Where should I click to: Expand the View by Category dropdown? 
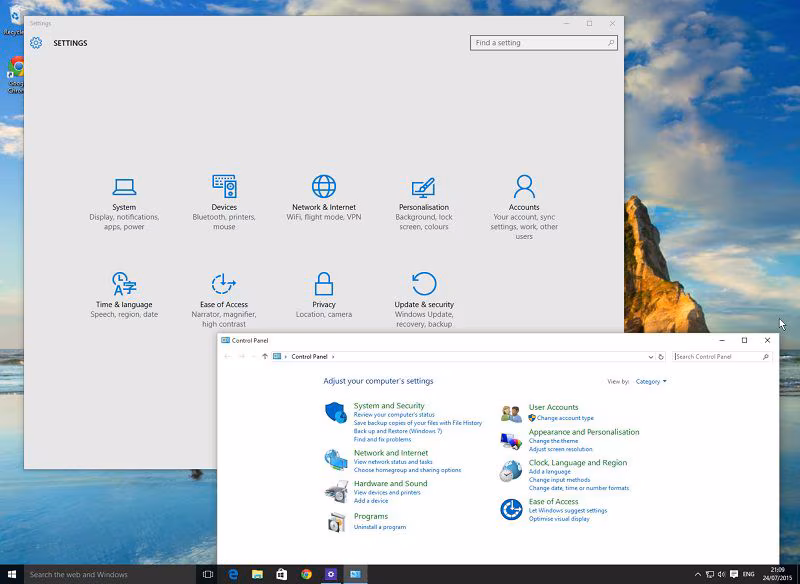pyautogui.click(x=651, y=381)
